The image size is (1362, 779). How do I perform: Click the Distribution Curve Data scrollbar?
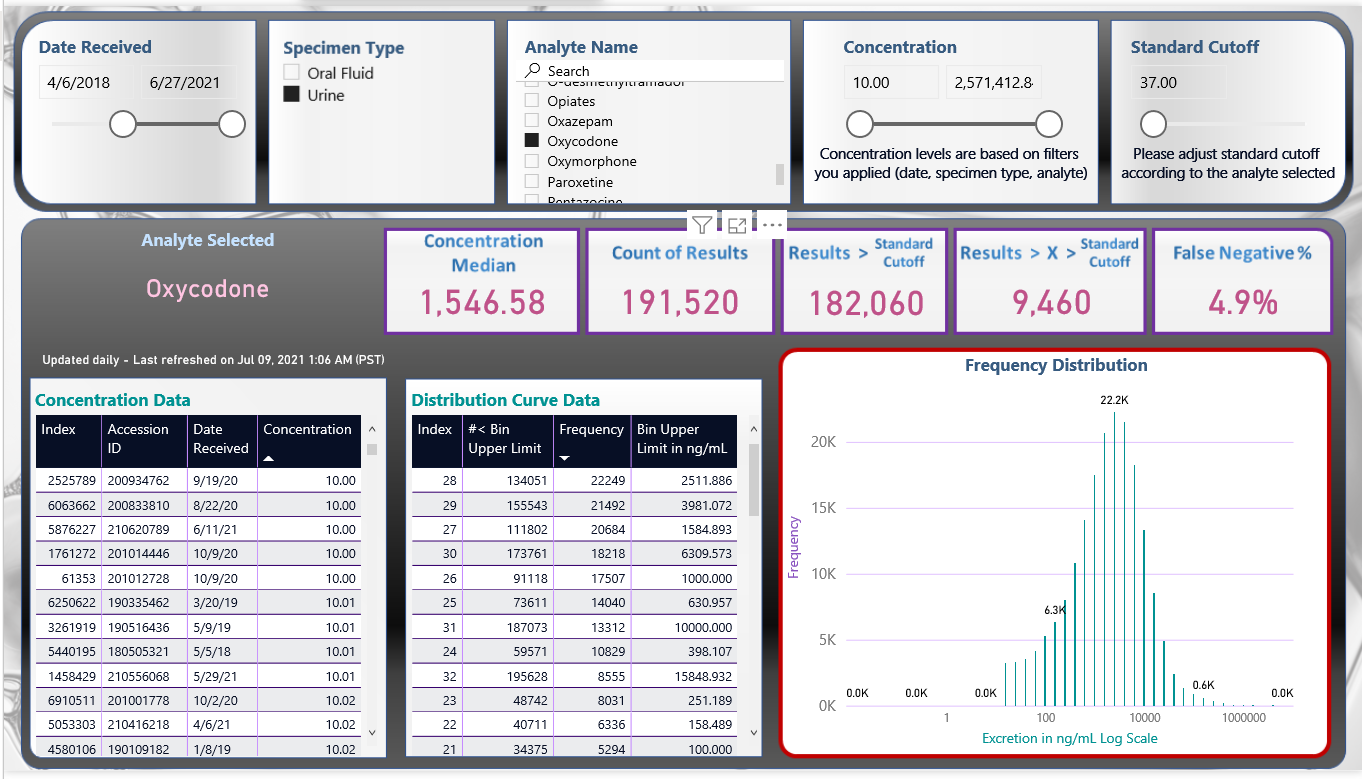pyautogui.click(x=754, y=480)
